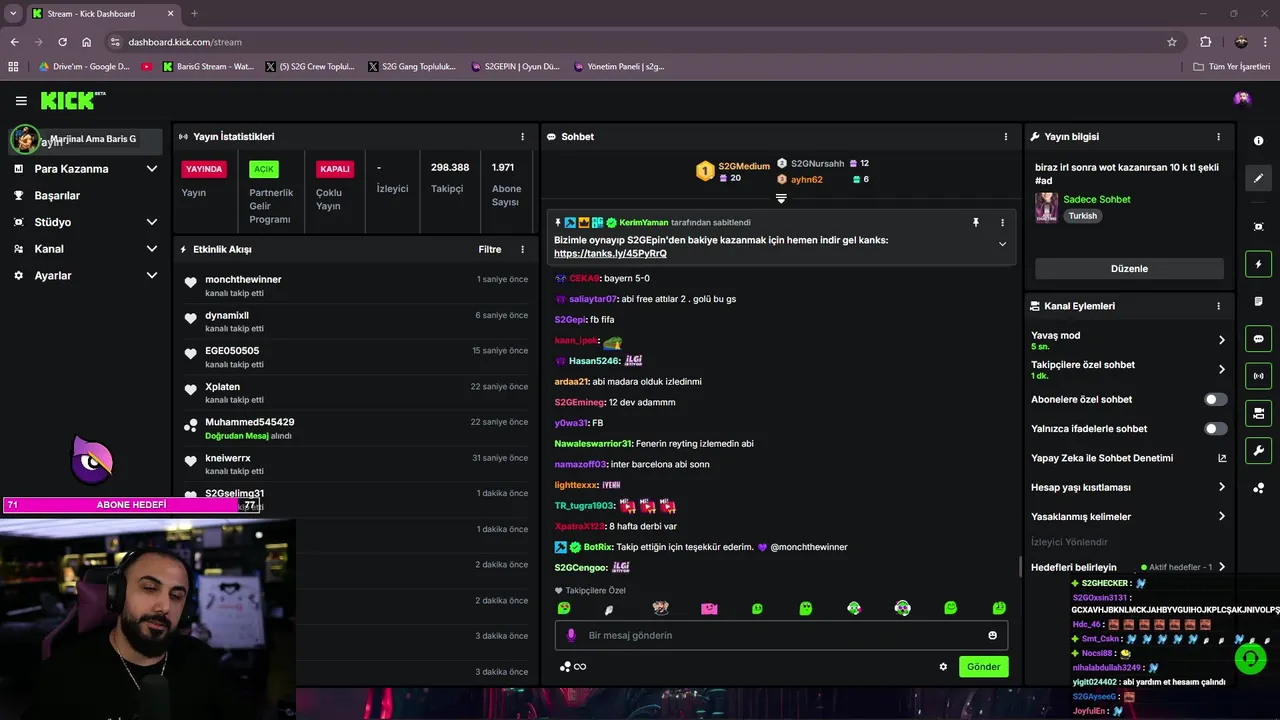Click S2GMedium leaderboard name
Viewport: 1280px width, 720px height.
[x=744, y=167]
